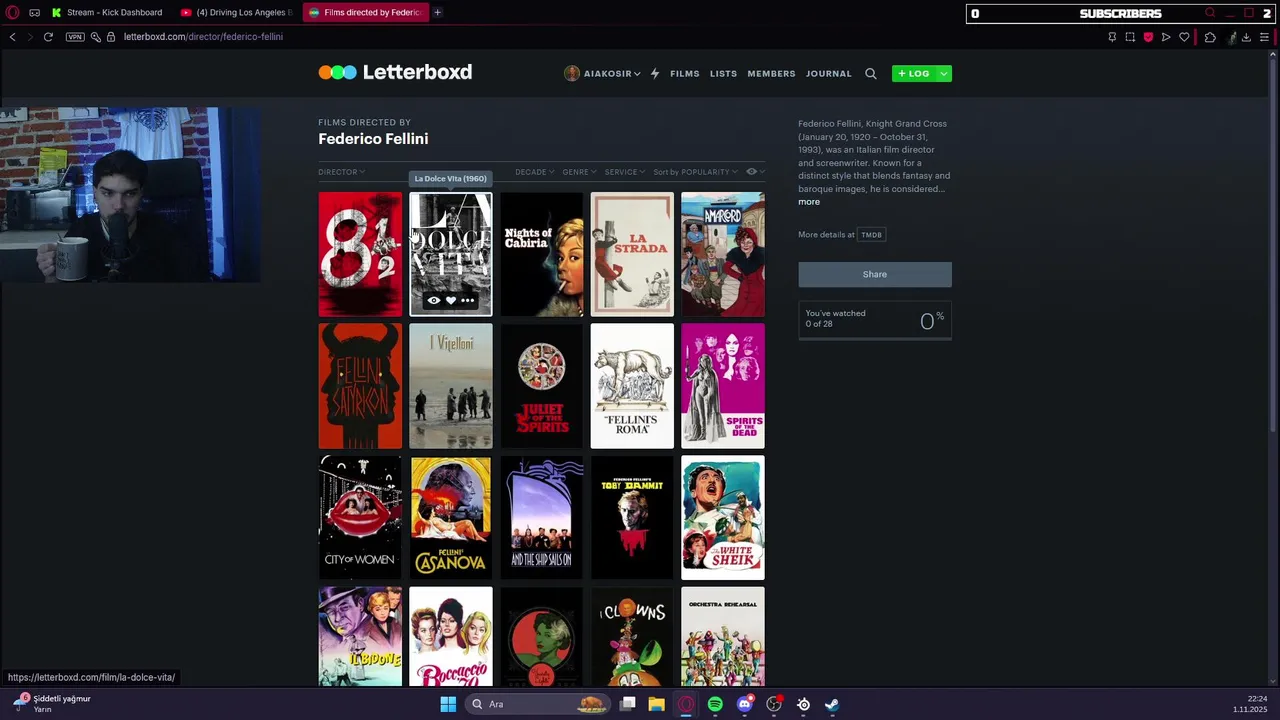
Task: Open the Fellini's Roma poster
Action: [632, 386]
